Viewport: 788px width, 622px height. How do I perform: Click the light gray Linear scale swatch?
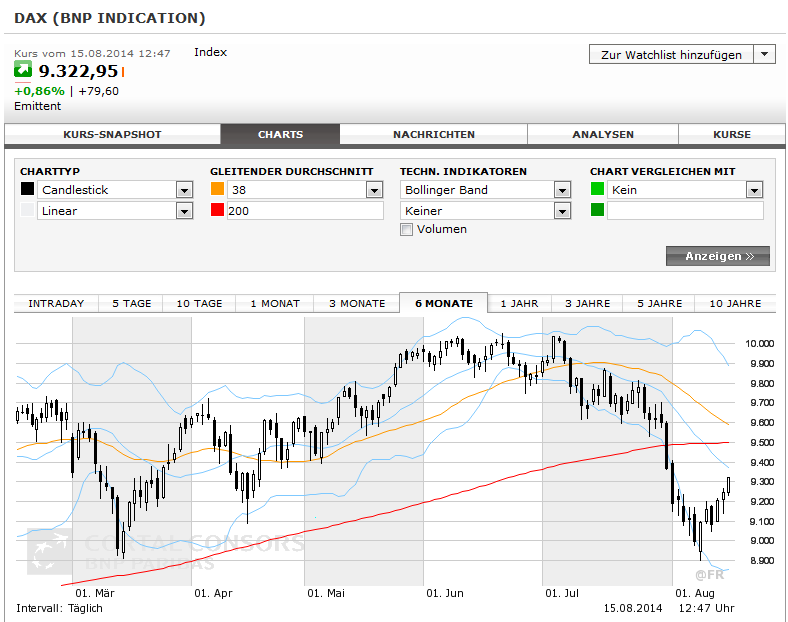(27, 210)
